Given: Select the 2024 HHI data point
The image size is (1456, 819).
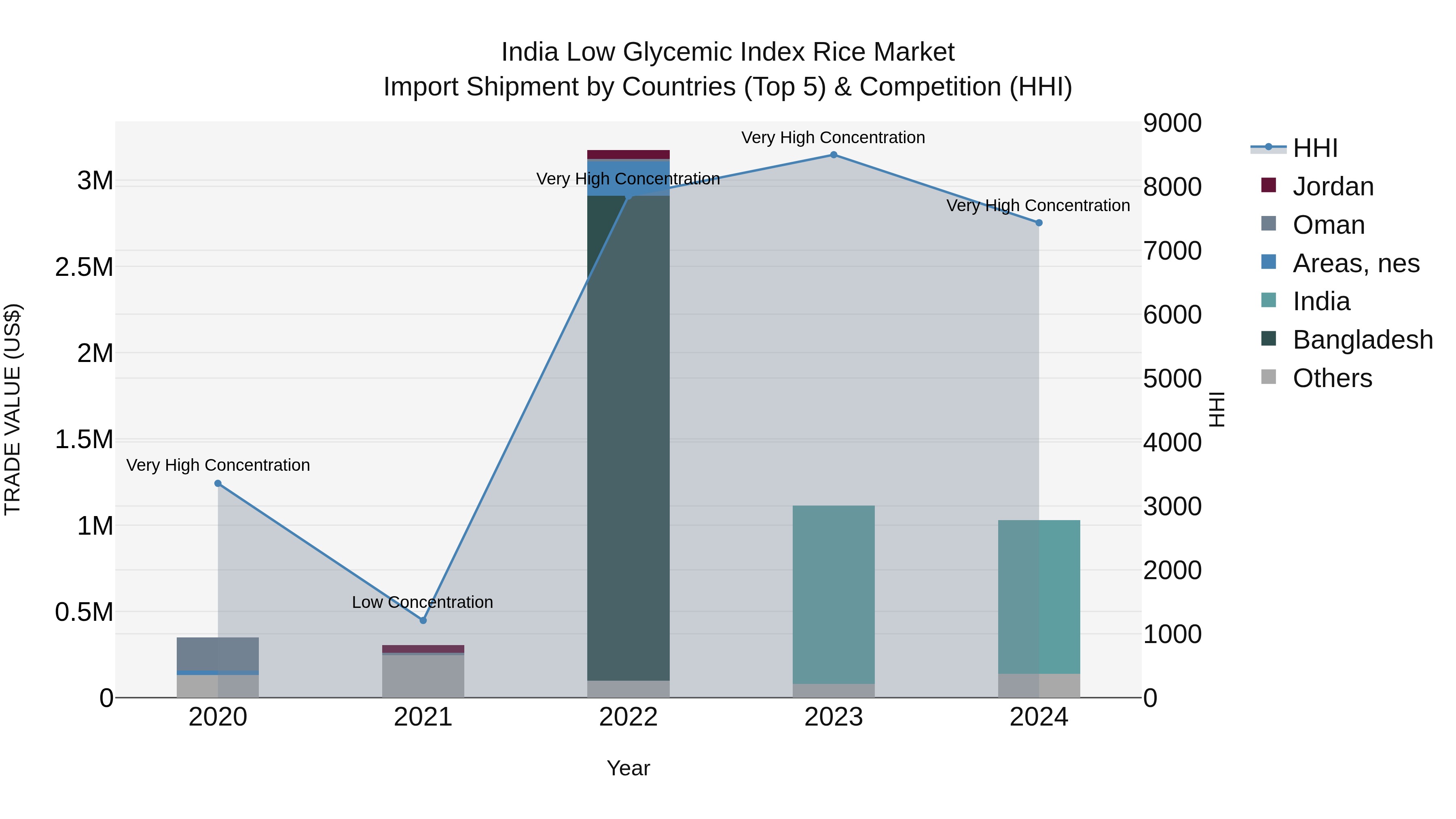Looking at the screenshot, I should tap(1039, 223).
